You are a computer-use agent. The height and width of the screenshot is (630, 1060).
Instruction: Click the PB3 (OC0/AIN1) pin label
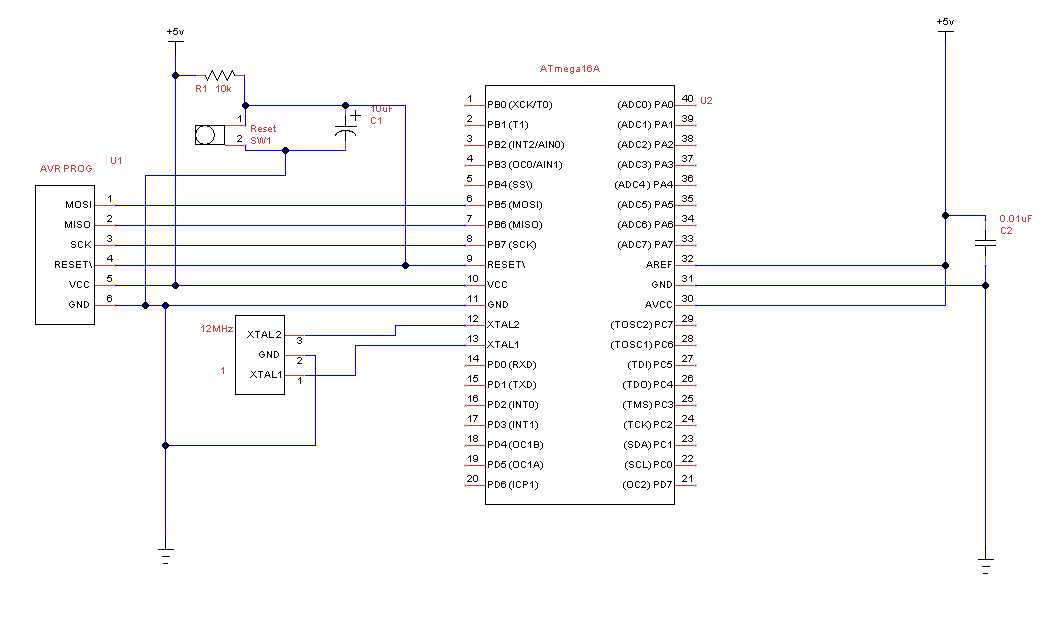click(x=525, y=164)
